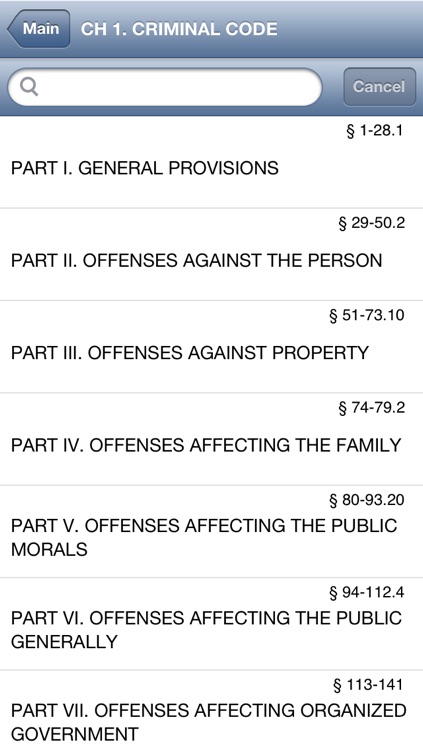Click the Cancel button
This screenshot has height=750, width=423.
(379, 87)
